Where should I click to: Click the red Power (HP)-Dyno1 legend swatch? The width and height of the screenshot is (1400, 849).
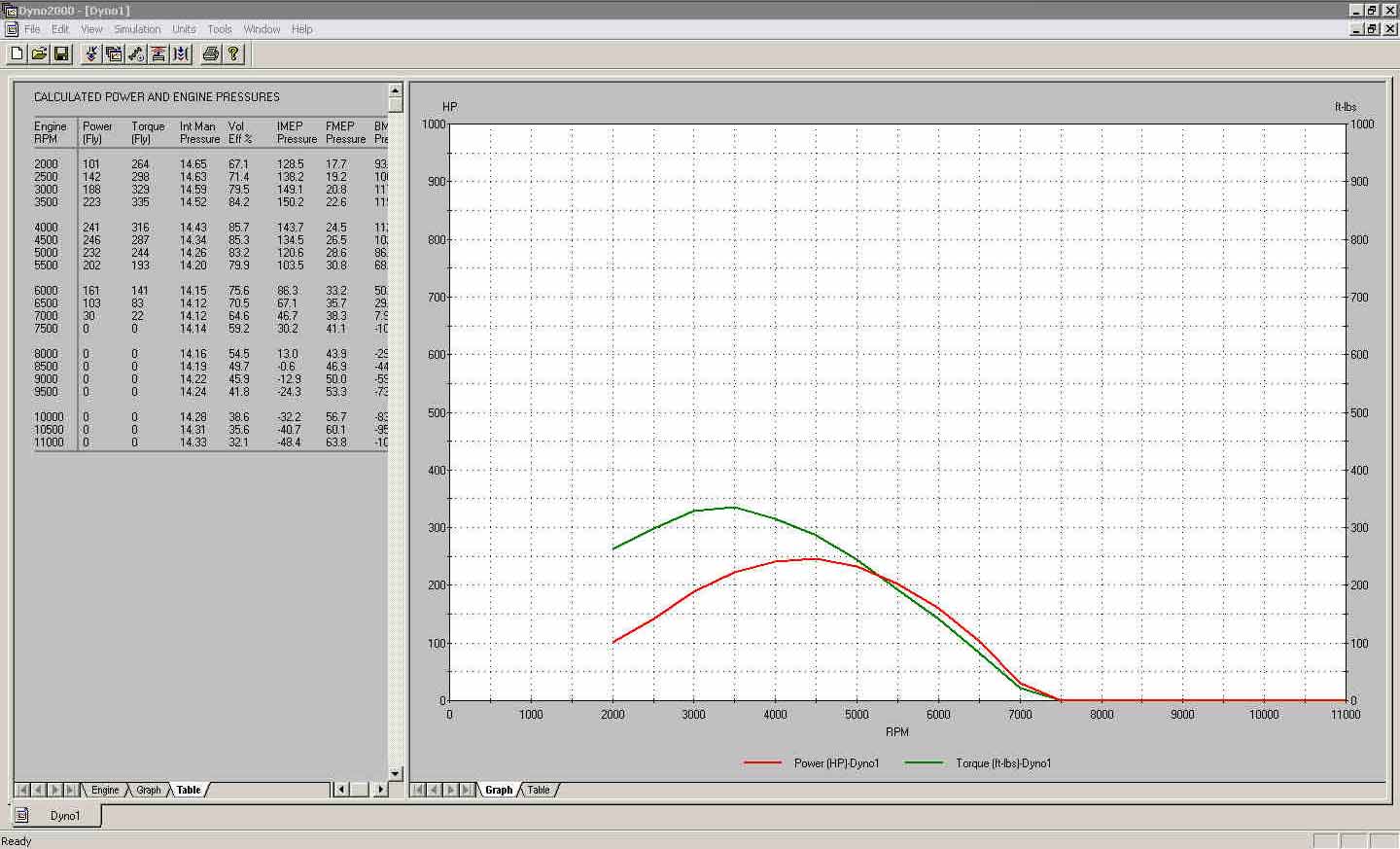762,763
